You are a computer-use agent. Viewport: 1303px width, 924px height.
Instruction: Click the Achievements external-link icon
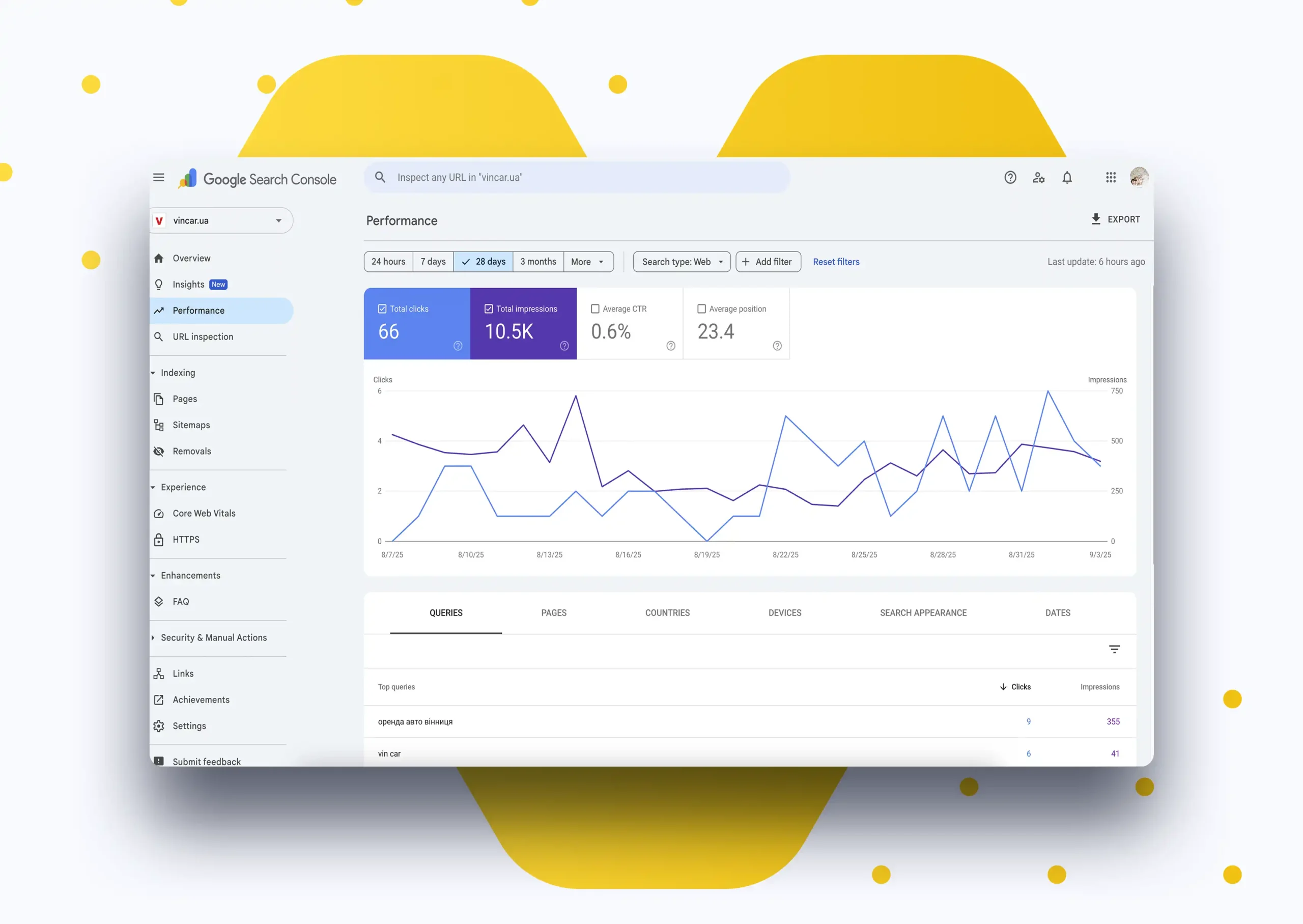[159, 700]
